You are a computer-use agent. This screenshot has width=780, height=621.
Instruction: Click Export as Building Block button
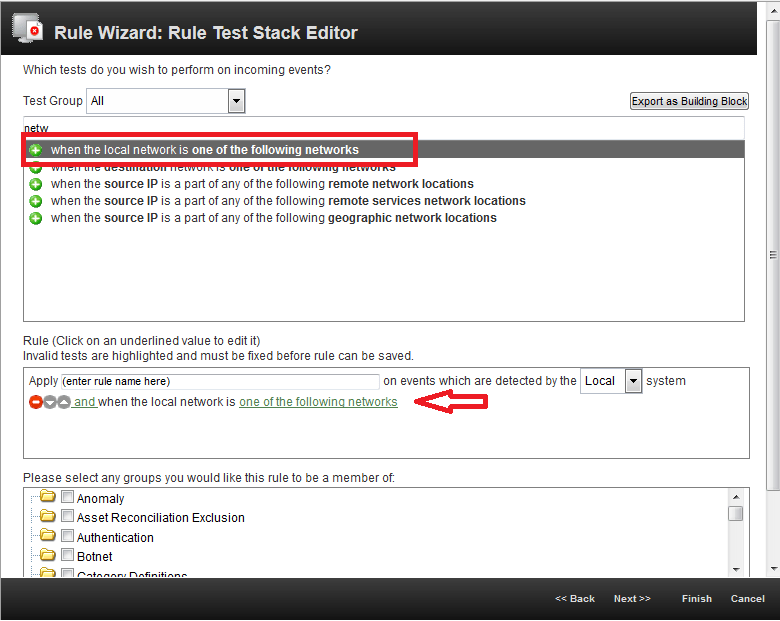point(689,102)
